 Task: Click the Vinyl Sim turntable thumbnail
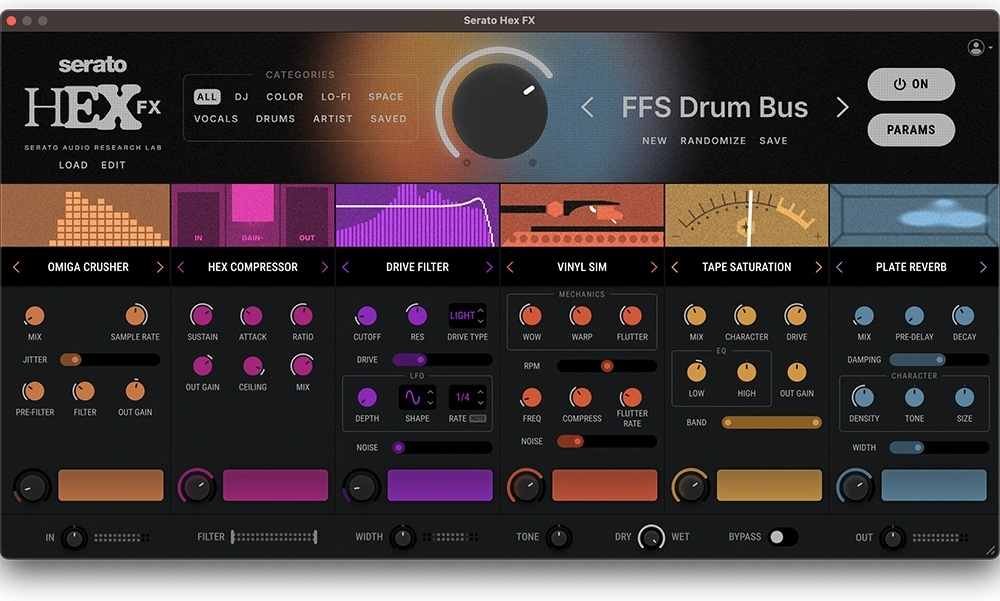point(582,215)
